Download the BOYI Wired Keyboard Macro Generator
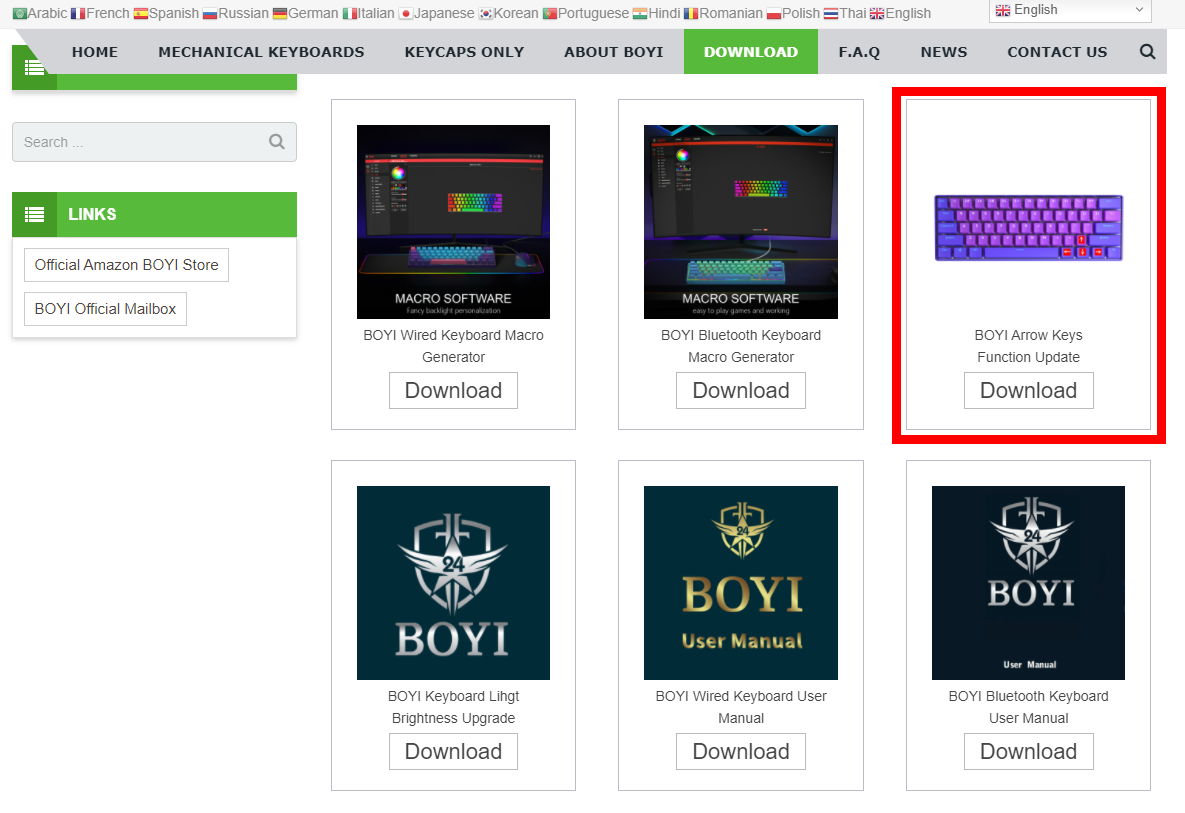This screenshot has width=1185, height=813. point(453,391)
